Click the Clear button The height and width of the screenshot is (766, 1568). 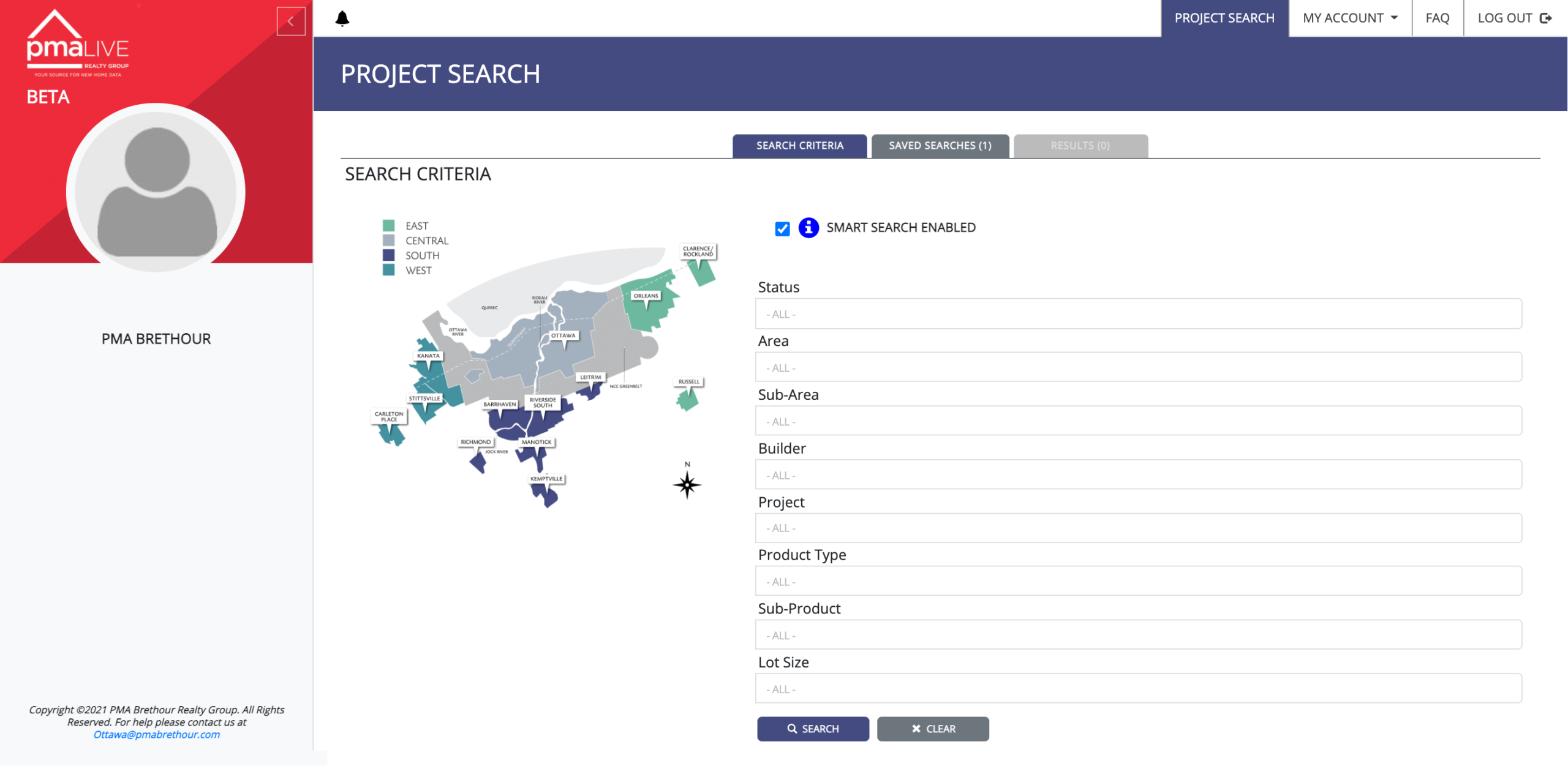pyautogui.click(x=932, y=729)
